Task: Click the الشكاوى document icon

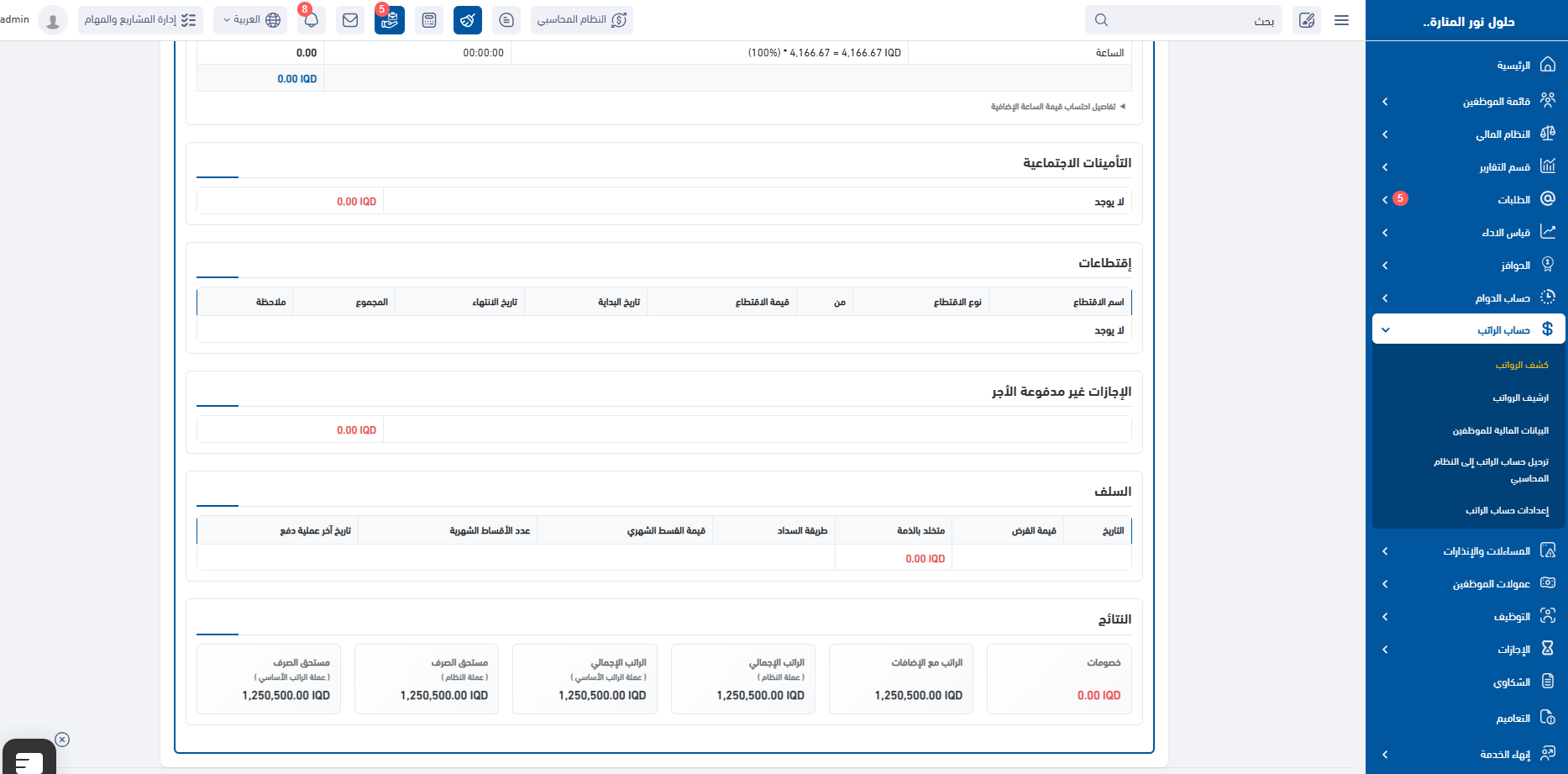Action: (x=1548, y=682)
